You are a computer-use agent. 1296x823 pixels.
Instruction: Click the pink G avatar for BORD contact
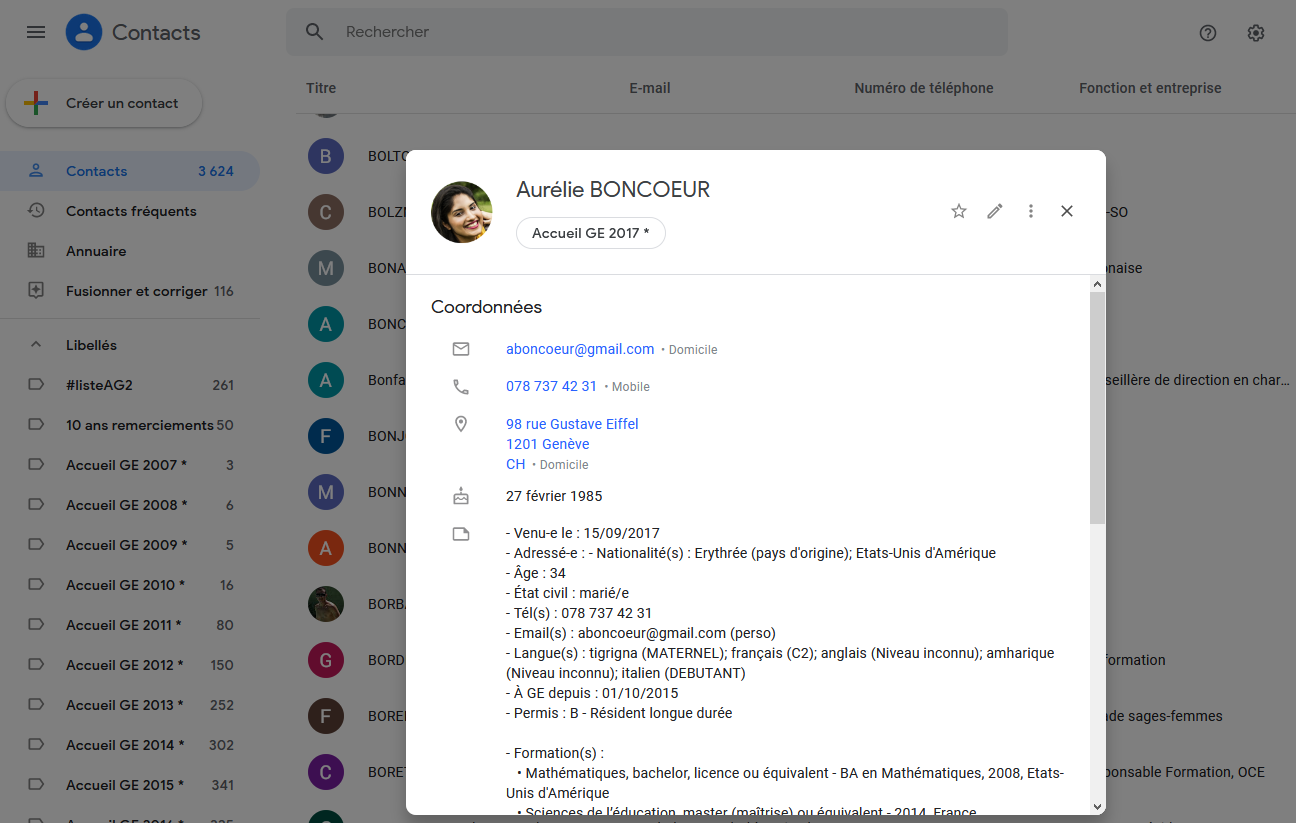coord(326,660)
